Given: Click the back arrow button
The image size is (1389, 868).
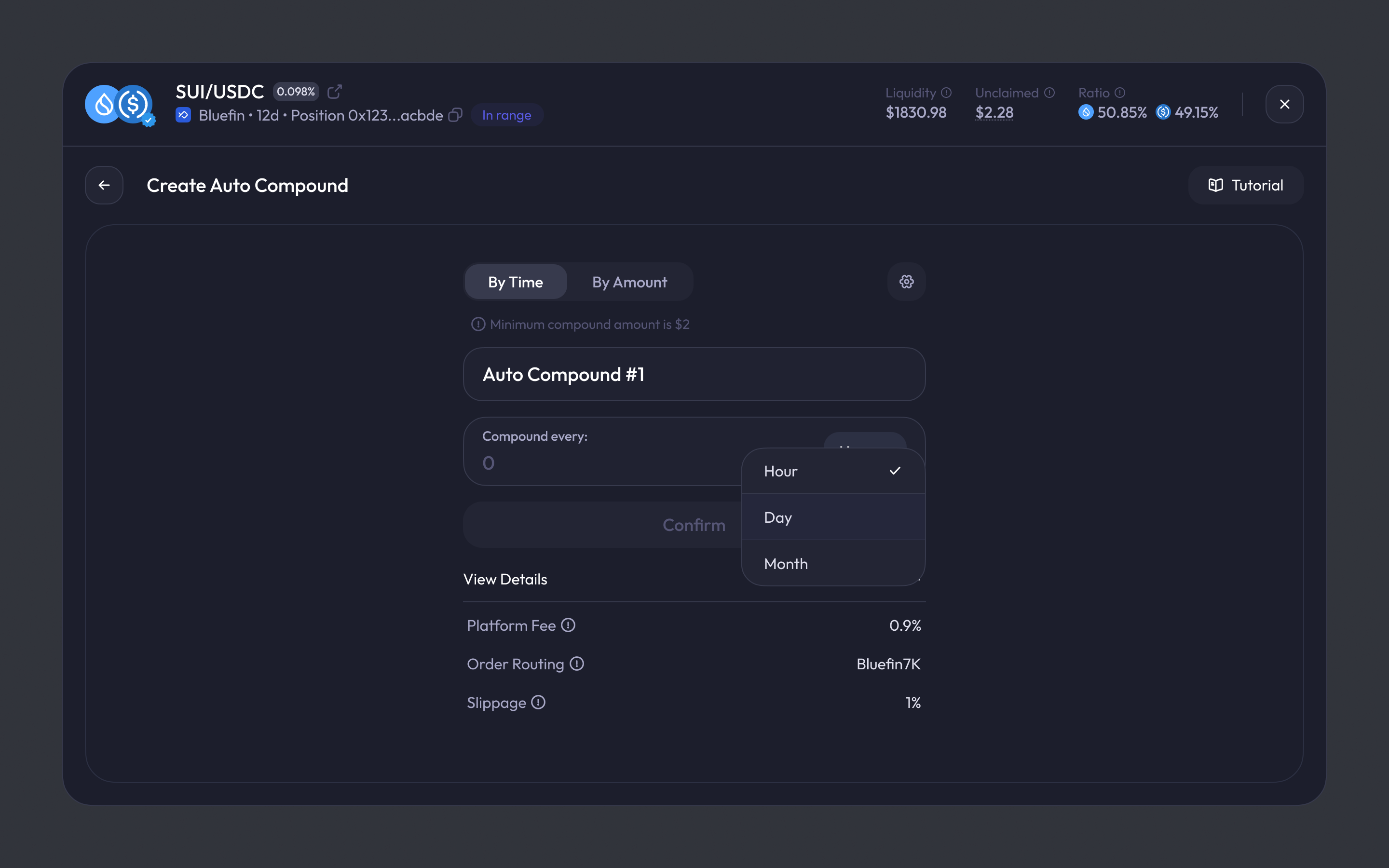Looking at the screenshot, I should tap(104, 186).
